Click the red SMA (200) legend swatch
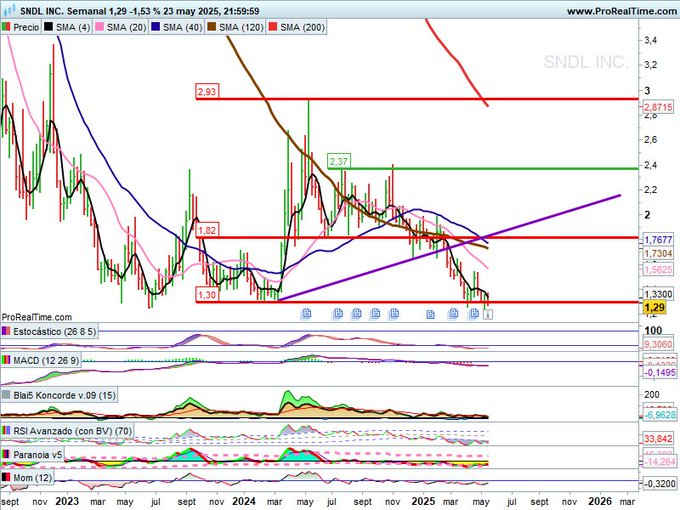680x510 pixels. click(x=273, y=27)
